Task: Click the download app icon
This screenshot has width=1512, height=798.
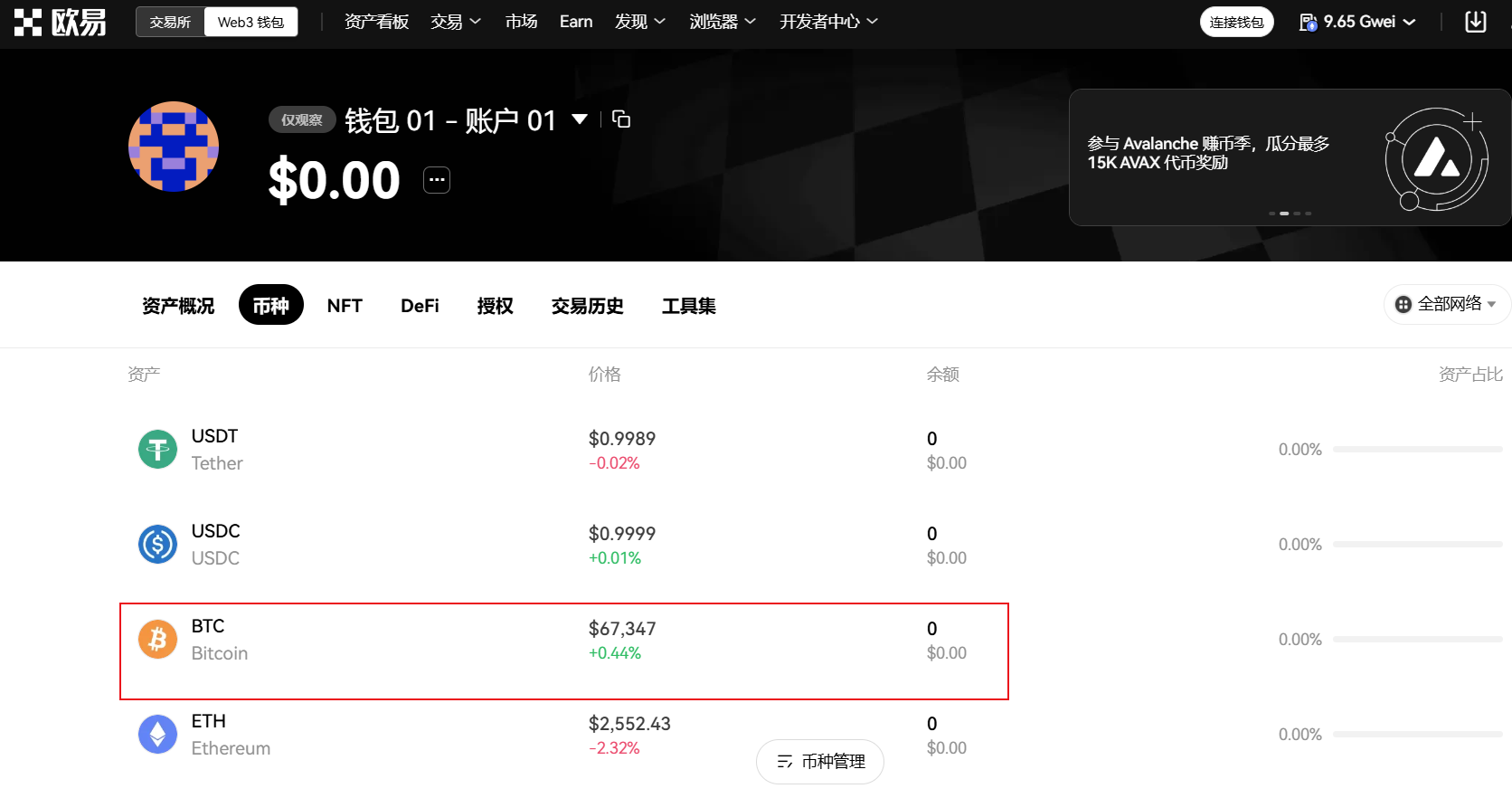Action: [1475, 22]
